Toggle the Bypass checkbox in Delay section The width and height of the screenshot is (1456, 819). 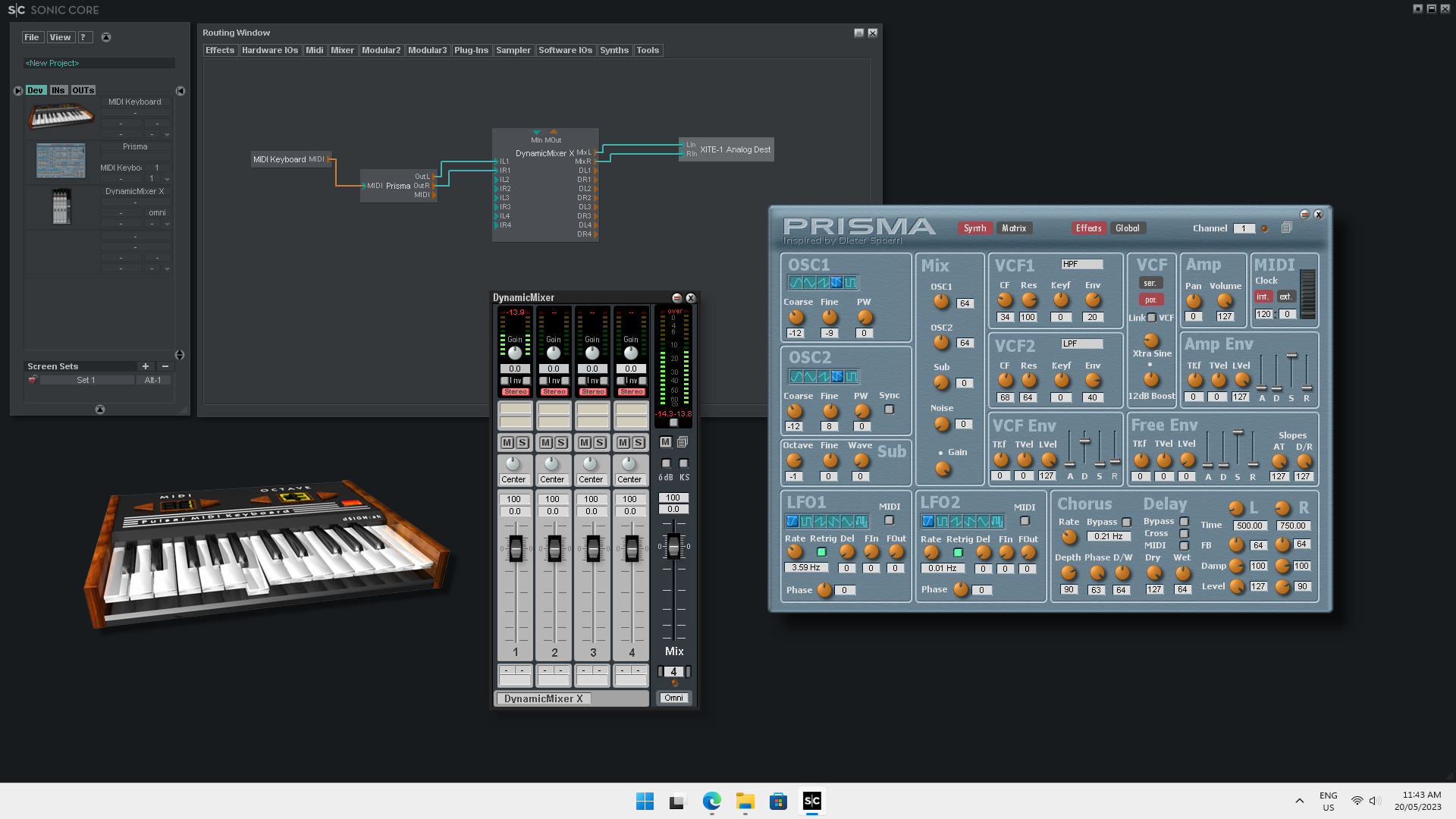point(1183,521)
